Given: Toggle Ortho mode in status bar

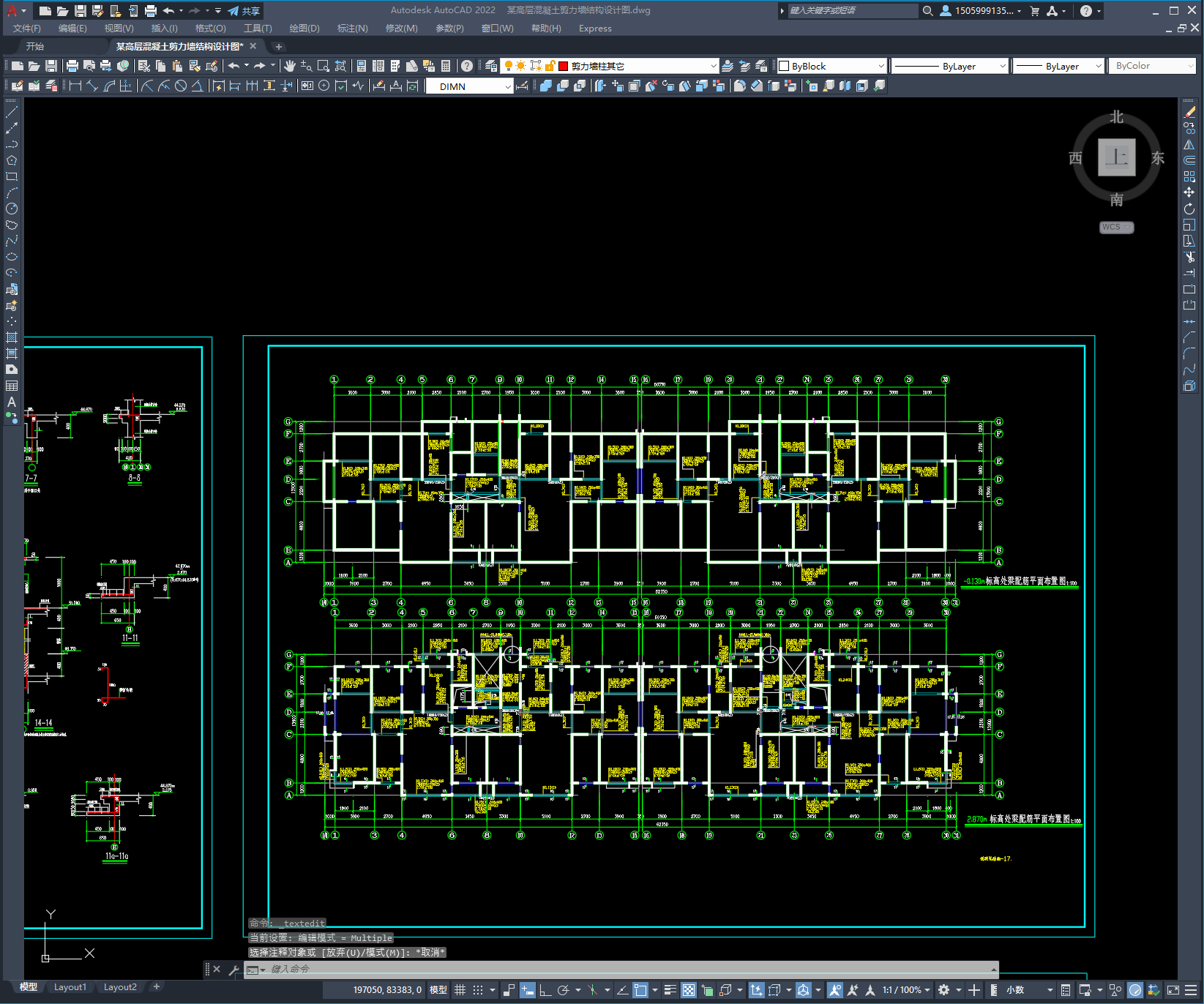Looking at the screenshot, I should 545,990.
